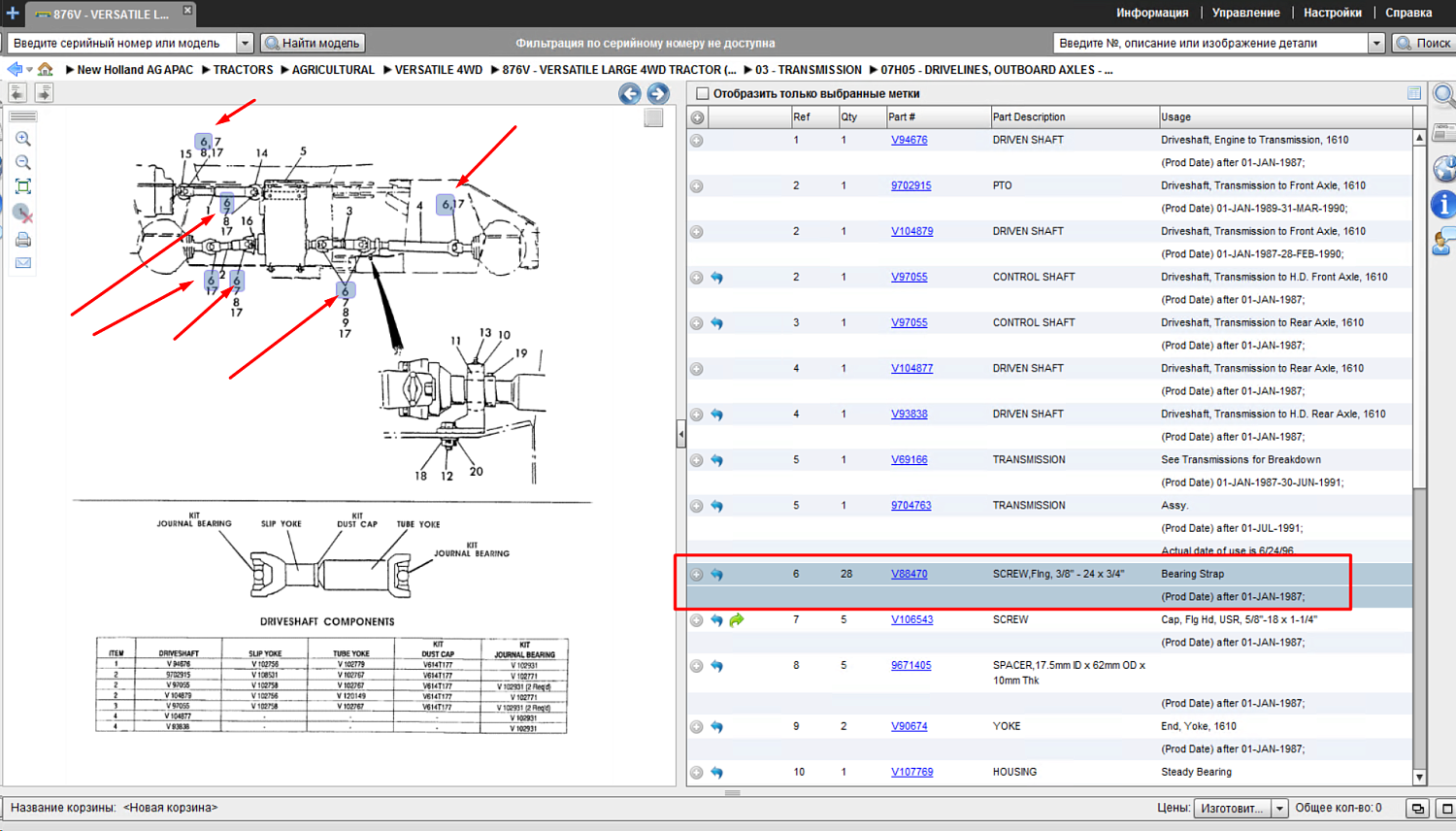The image size is (1456, 831).
Task: Print the driveline diagram
Action: [x=23, y=239]
